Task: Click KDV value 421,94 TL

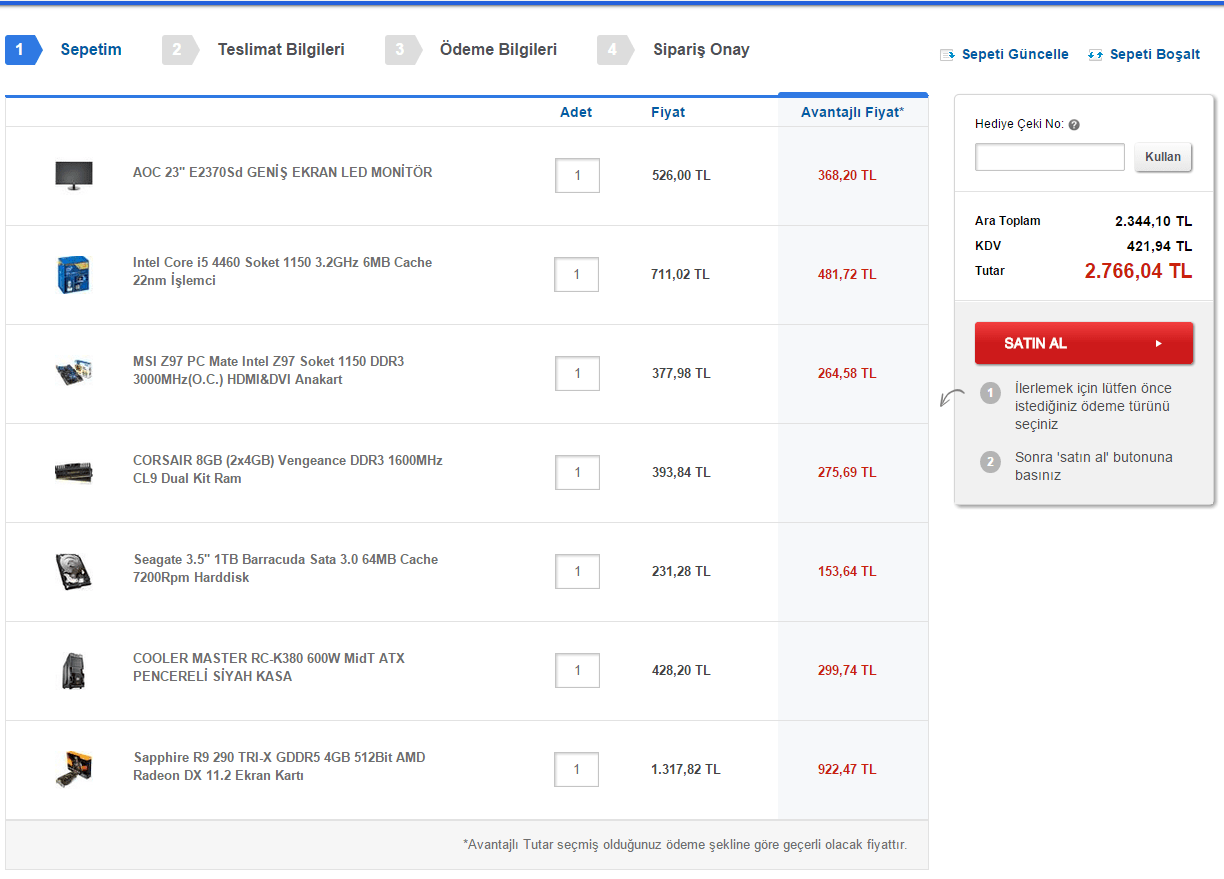Action: (x=1160, y=246)
